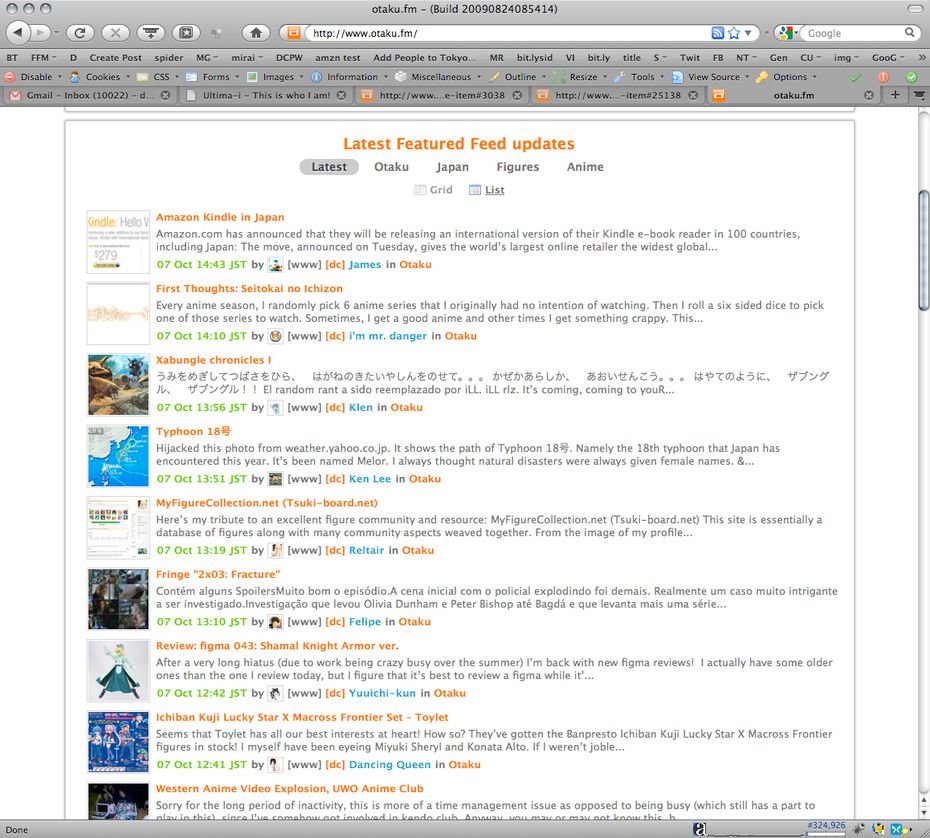This screenshot has width=930, height=838.
Task: Select the Figures feed category
Action: (517, 167)
